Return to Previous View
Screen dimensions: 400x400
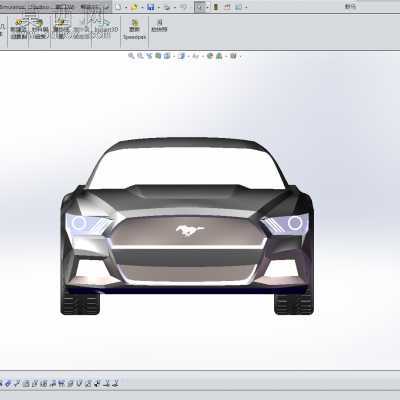(149, 56)
